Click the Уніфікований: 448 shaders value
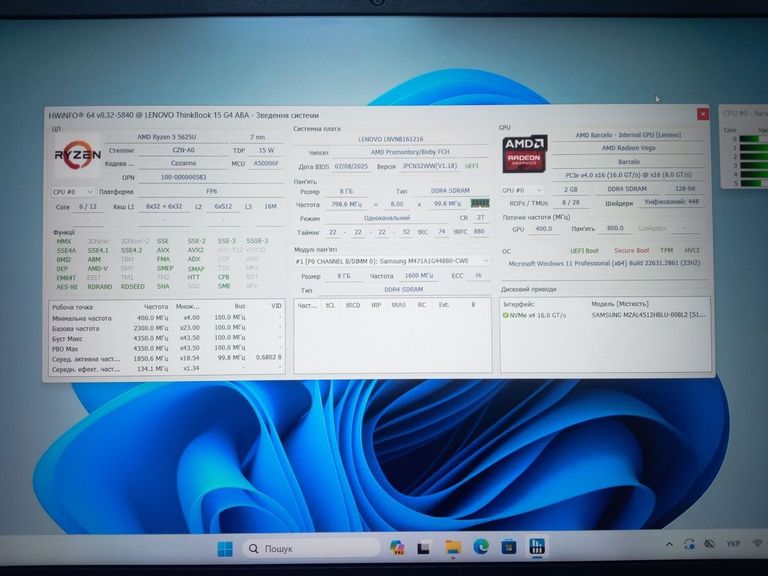Viewport: 768px width, 576px height. coord(672,202)
